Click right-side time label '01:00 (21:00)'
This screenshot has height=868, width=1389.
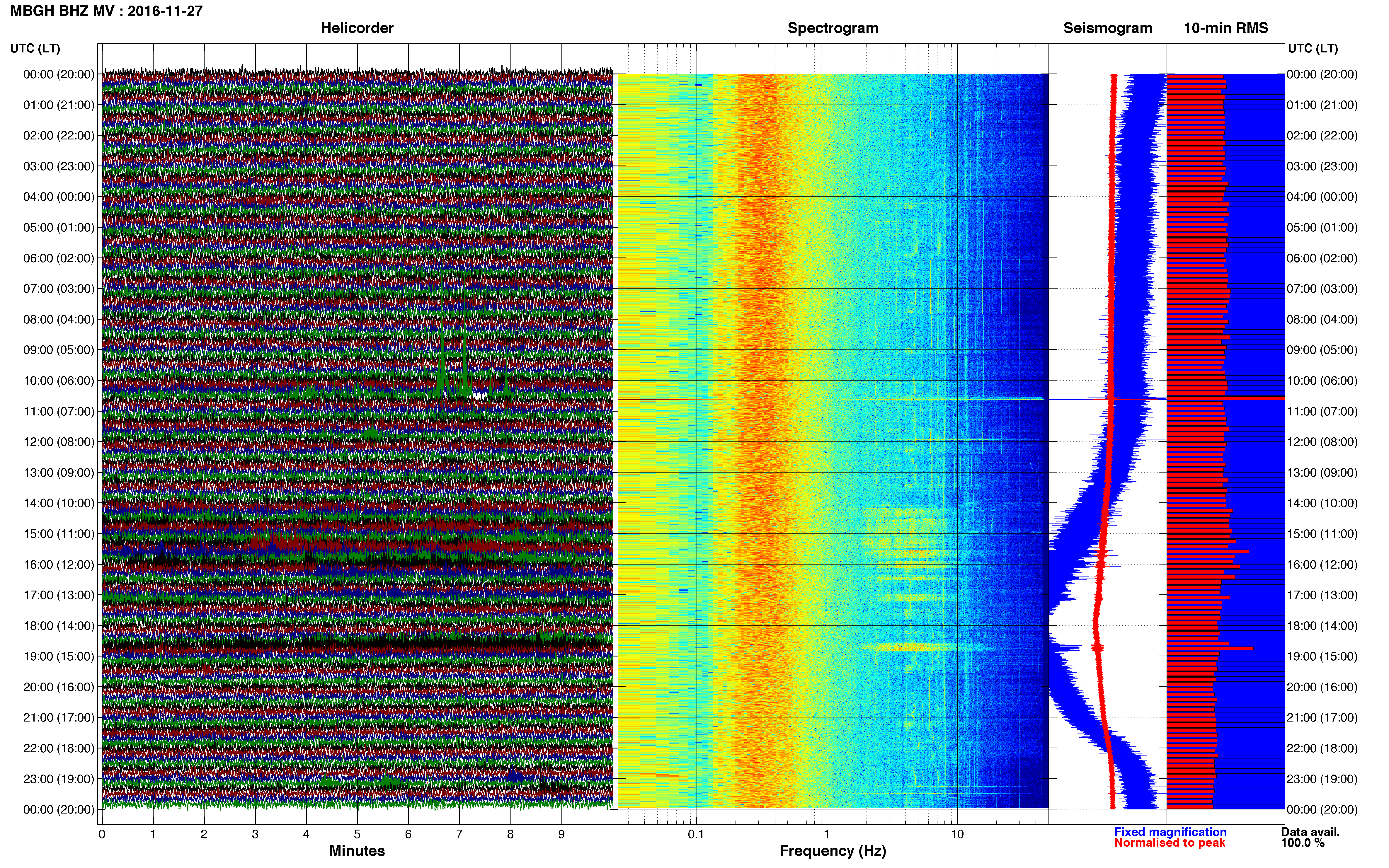[x=1322, y=105]
